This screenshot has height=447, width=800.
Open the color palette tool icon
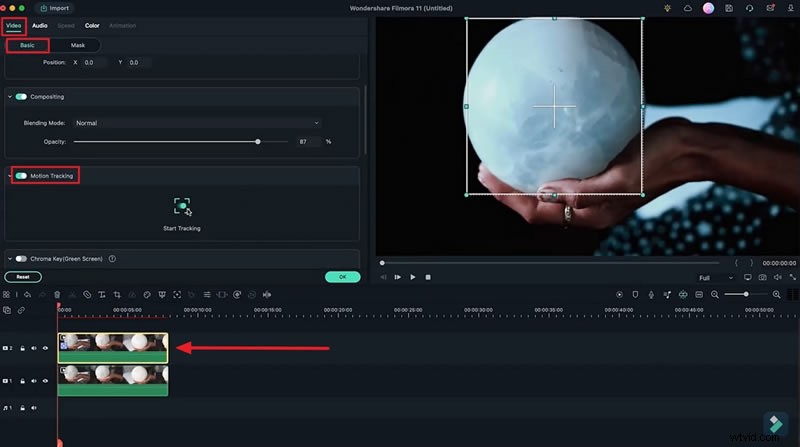[147, 294]
